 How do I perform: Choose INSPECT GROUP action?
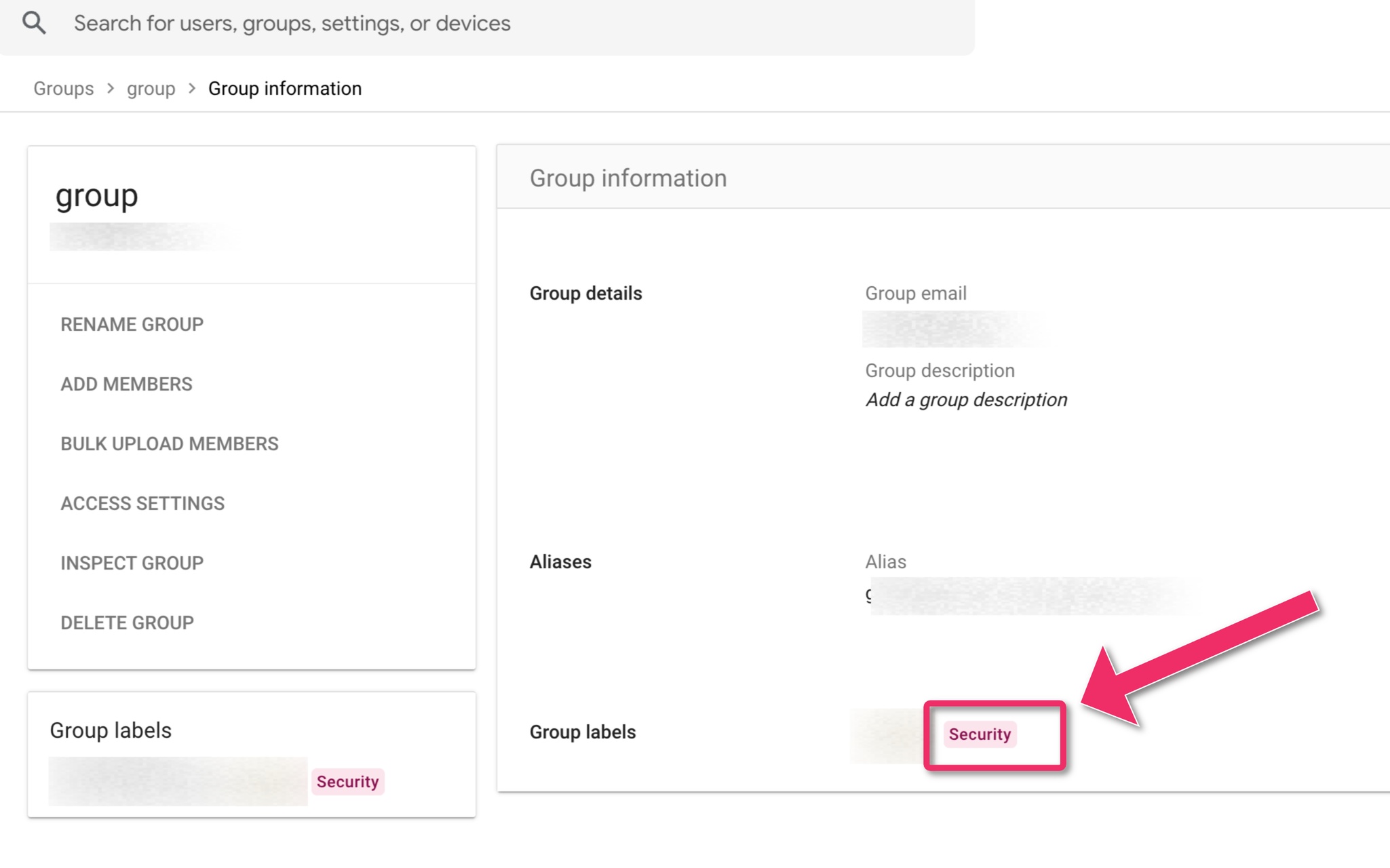(x=132, y=563)
